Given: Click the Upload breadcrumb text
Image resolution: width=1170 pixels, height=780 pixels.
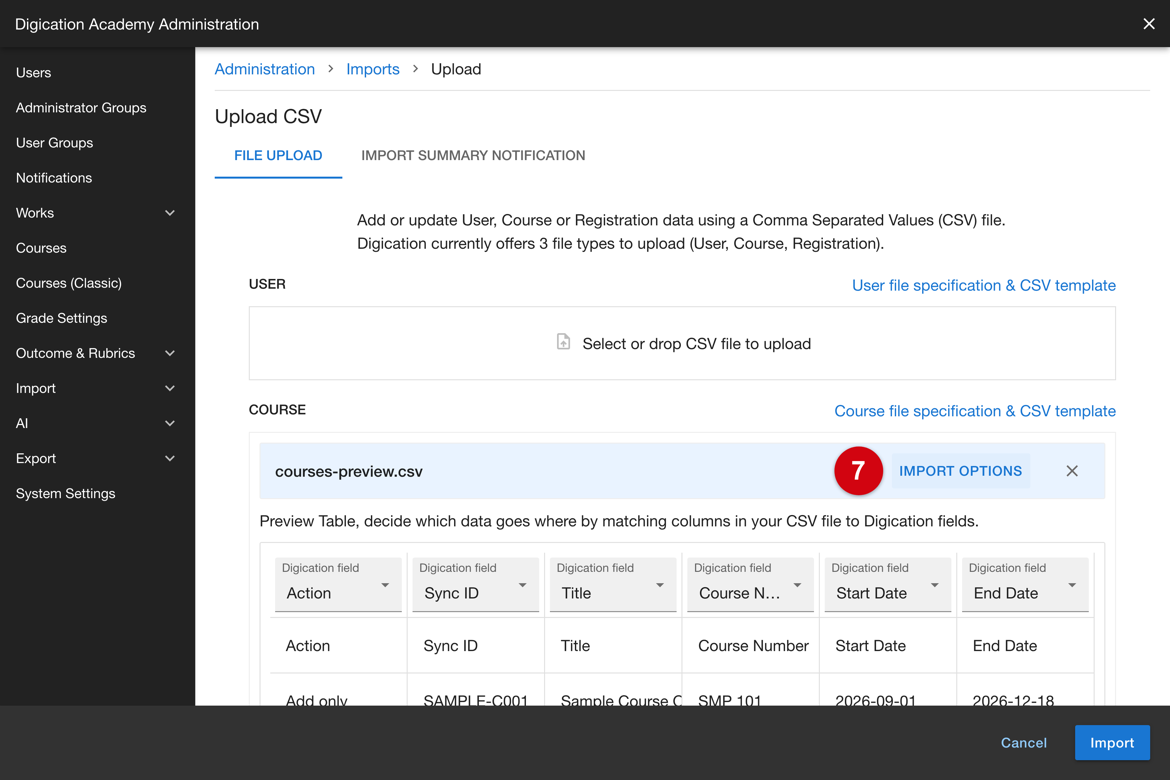Looking at the screenshot, I should 456,69.
